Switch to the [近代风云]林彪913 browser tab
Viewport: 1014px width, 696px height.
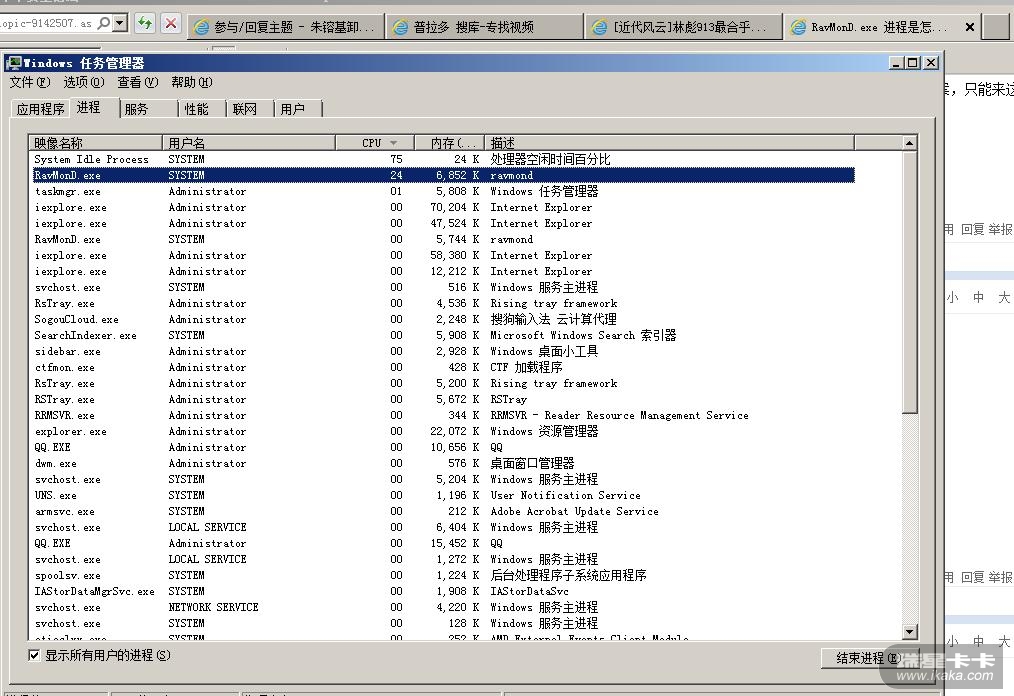[x=683, y=27]
